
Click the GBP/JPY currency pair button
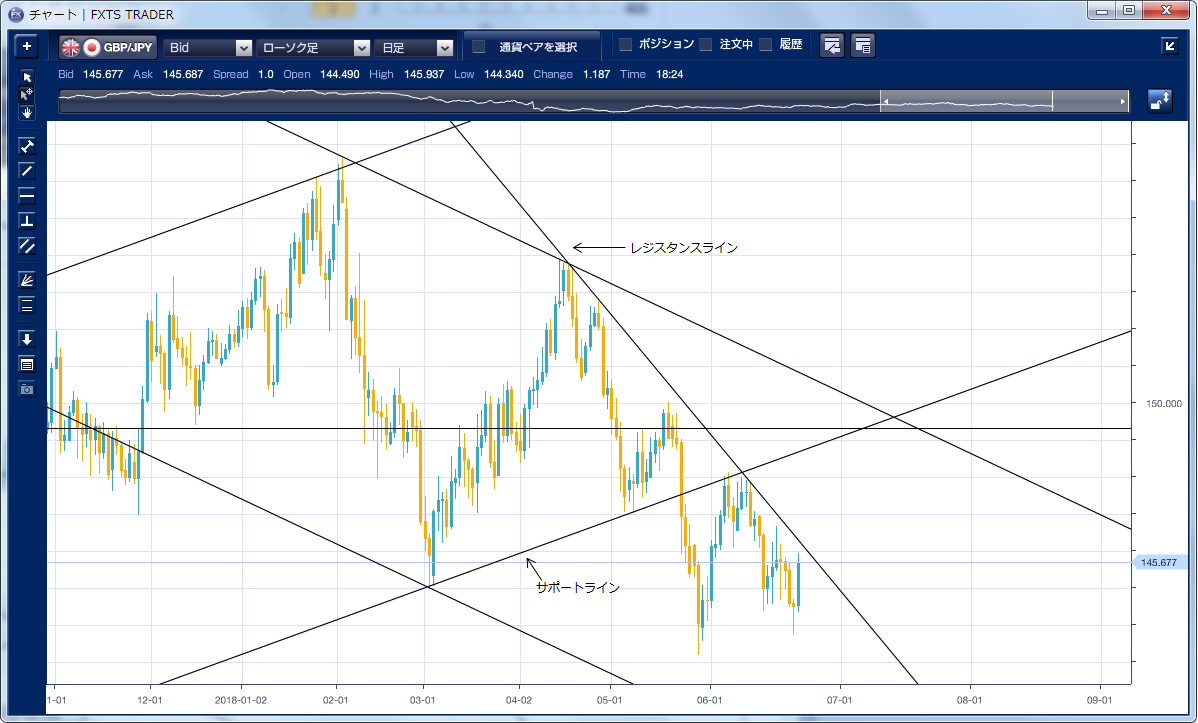(108, 47)
